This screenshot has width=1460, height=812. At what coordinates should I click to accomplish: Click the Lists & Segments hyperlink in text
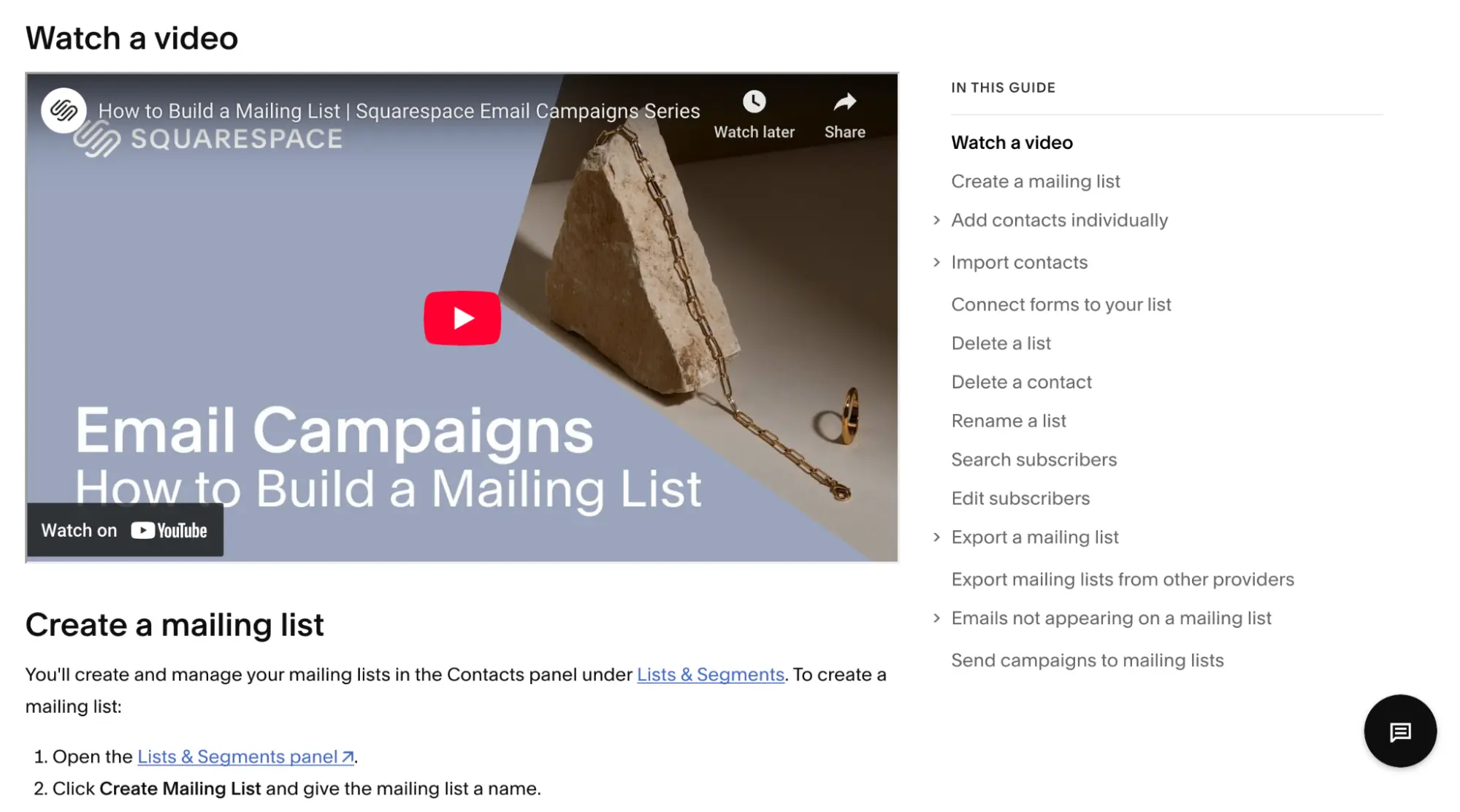(710, 674)
